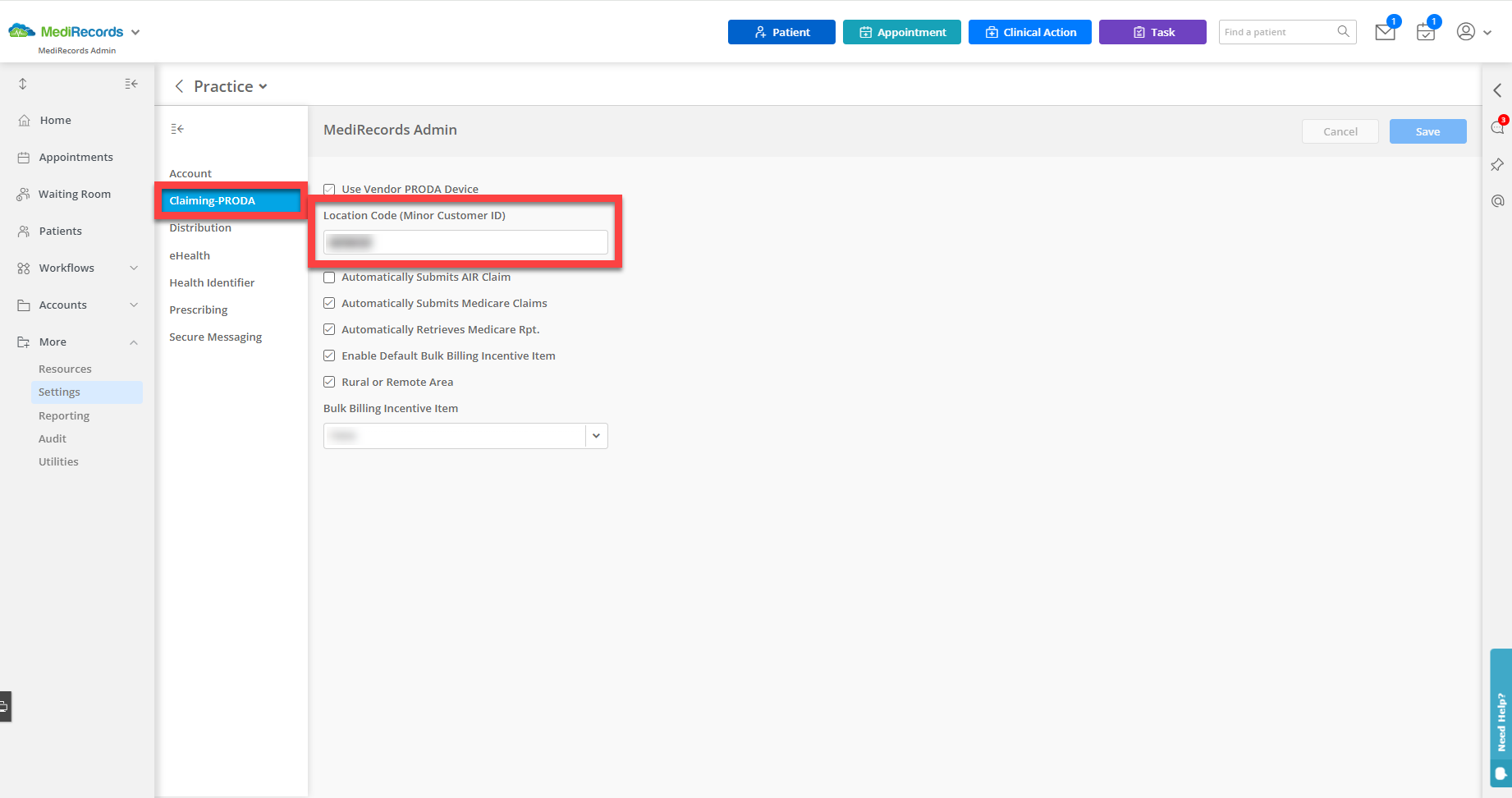The image size is (1512, 798).
Task: Click the Cancel button
Action: tap(1340, 131)
